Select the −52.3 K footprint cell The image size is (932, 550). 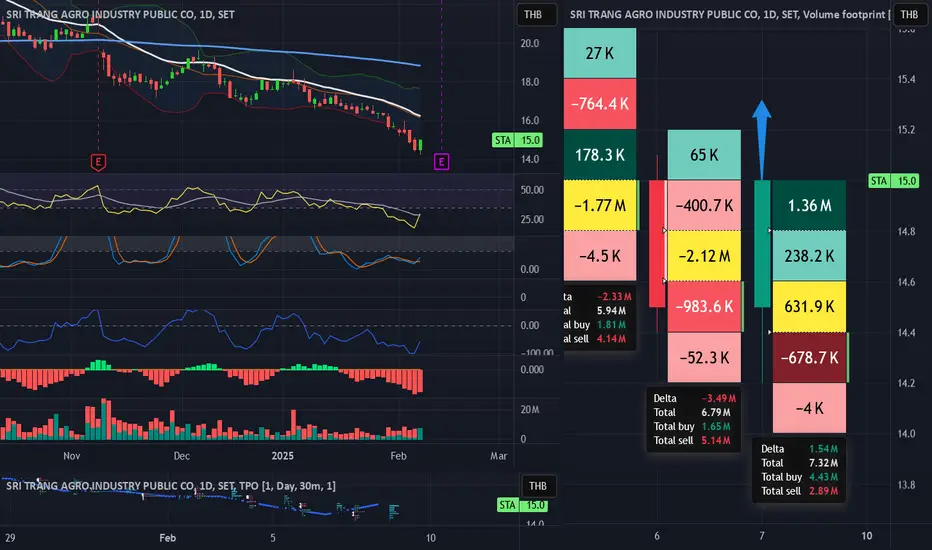pyautogui.click(x=704, y=357)
